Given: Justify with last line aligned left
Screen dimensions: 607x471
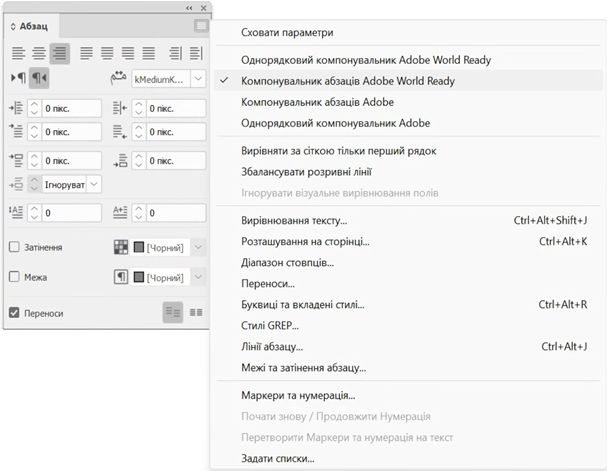Looking at the screenshot, I should tap(86, 53).
